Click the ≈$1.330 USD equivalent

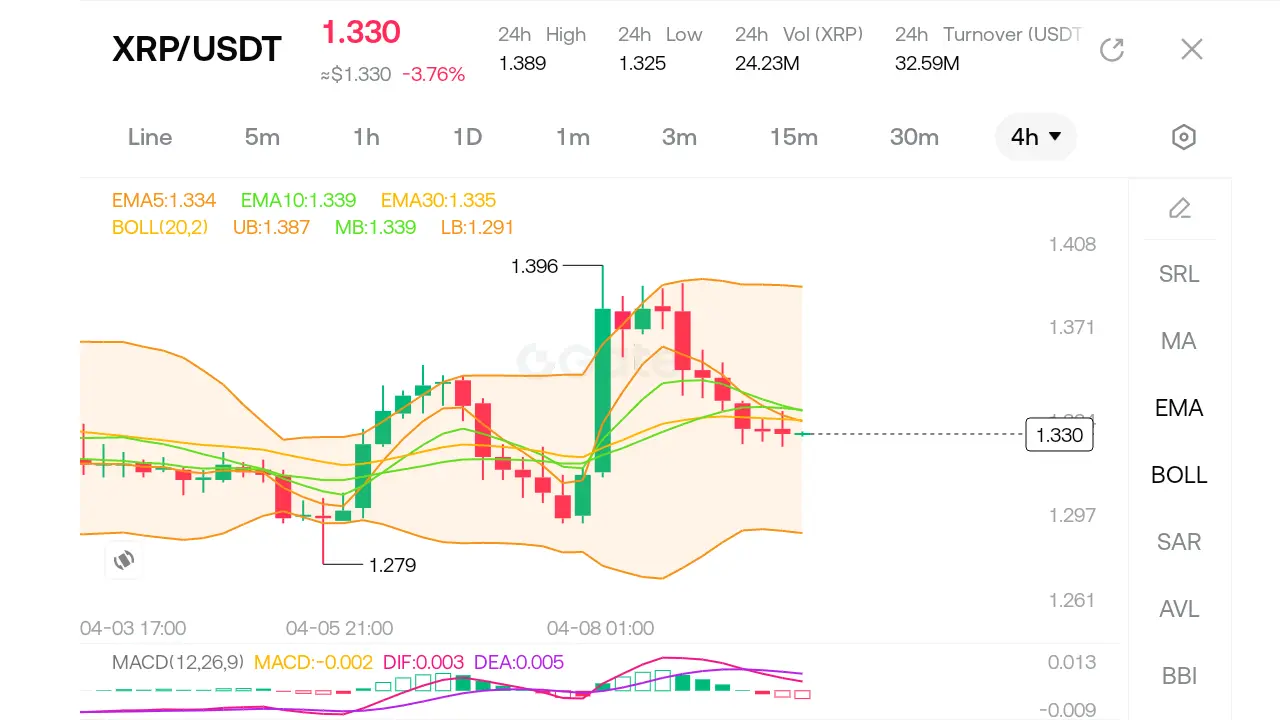pos(356,74)
